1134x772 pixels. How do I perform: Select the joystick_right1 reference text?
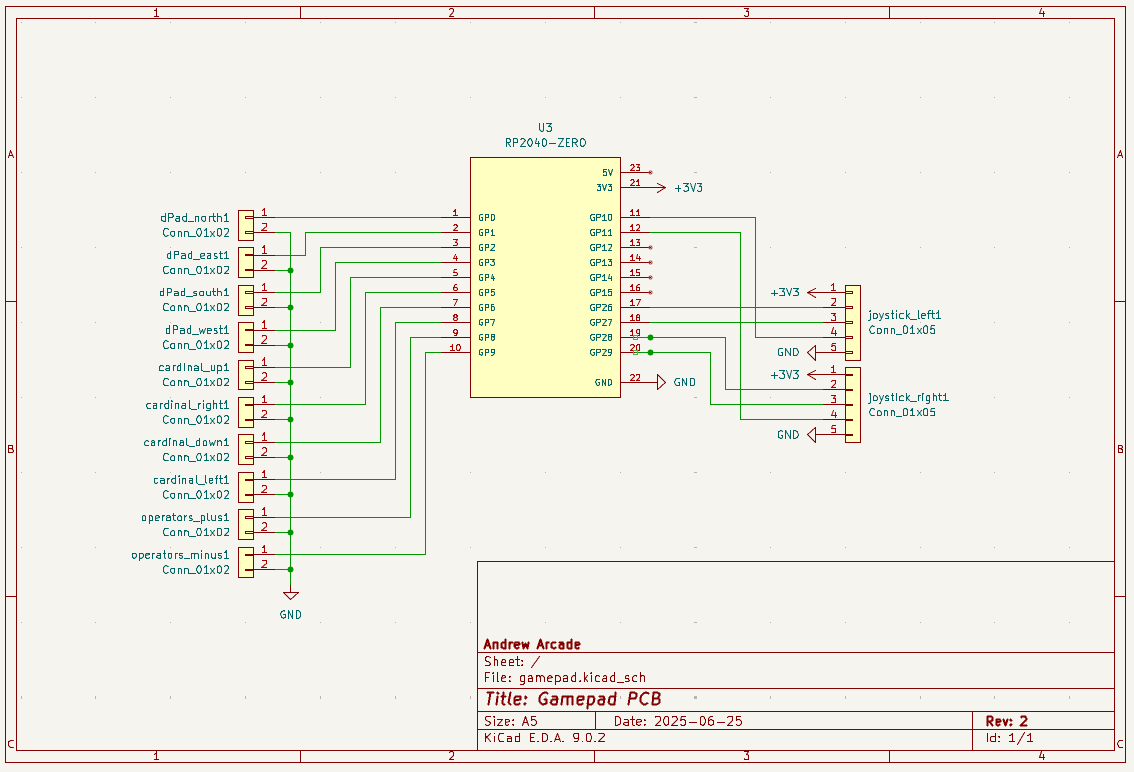coord(908,397)
